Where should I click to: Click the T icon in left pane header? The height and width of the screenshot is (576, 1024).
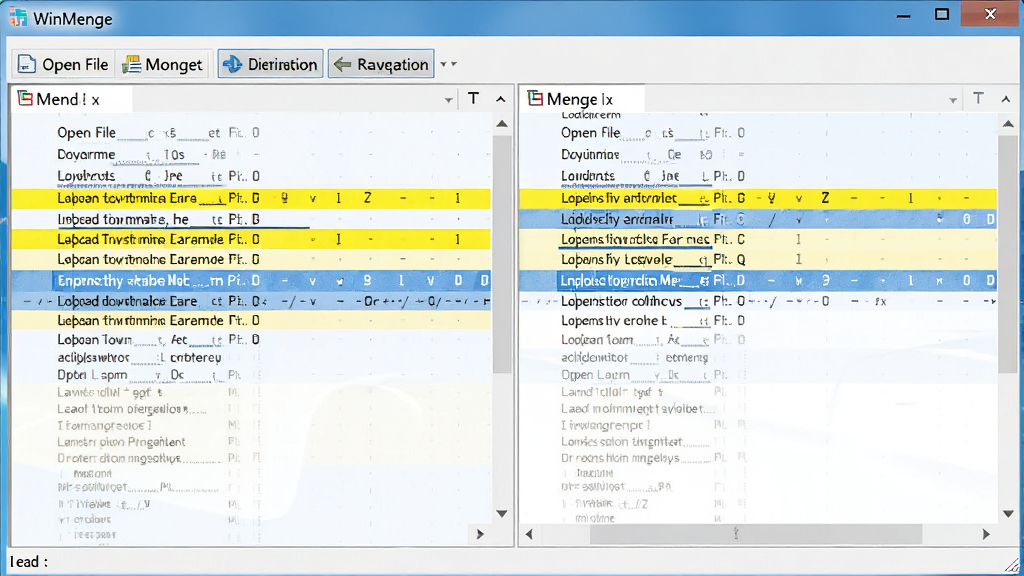pyautogui.click(x=473, y=99)
